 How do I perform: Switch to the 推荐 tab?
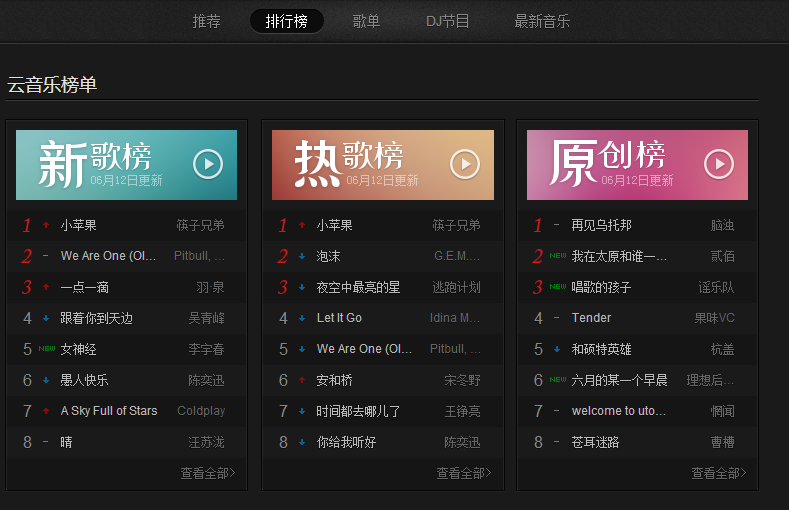207,21
